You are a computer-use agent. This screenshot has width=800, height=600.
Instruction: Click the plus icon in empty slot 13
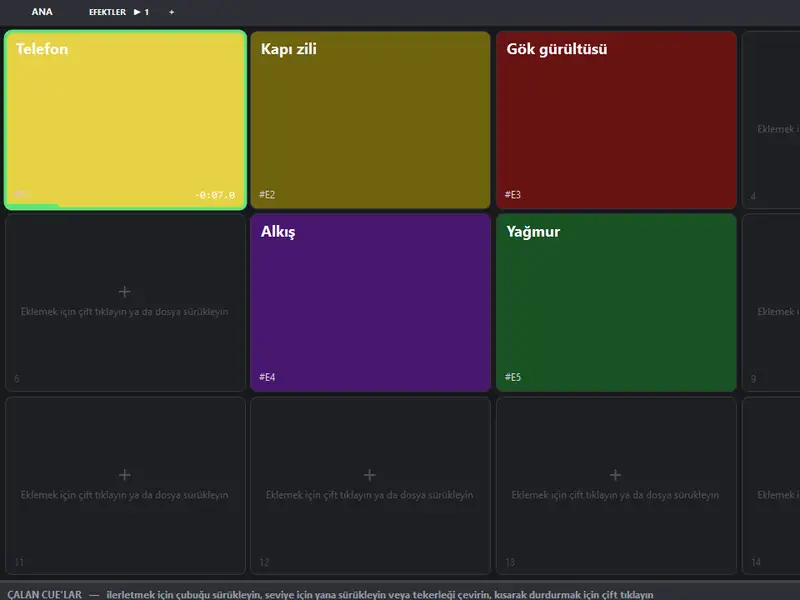click(615, 475)
